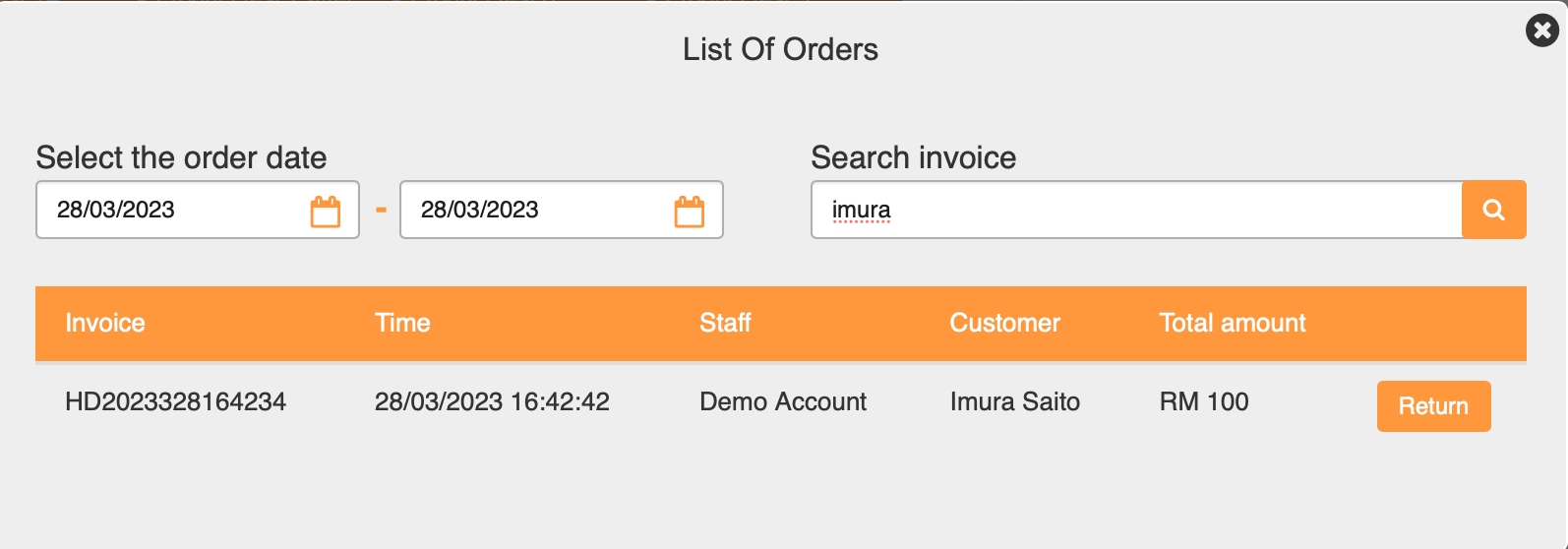Click the Time column header
1568x549 pixels.
[402, 323]
